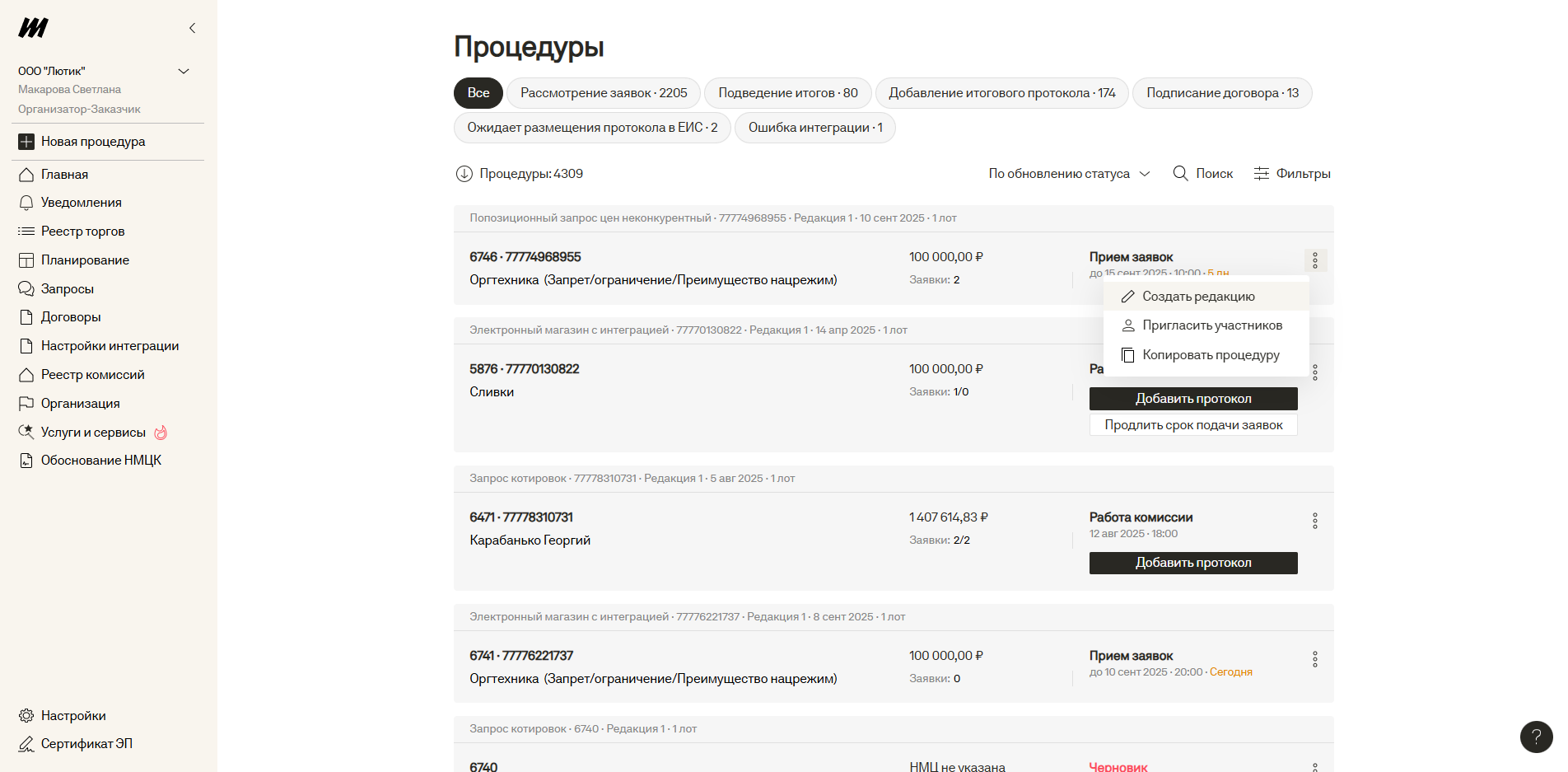The width and height of the screenshot is (1568, 772).
Task: Open the search magnifier icon
Action: 1180,174
